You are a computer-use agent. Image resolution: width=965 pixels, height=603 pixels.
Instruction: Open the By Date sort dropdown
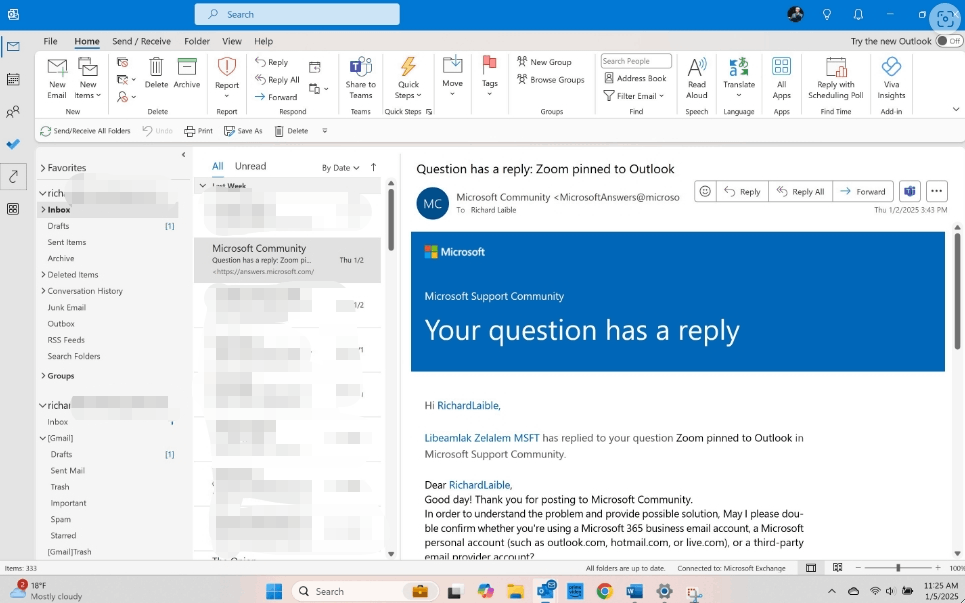tap(340, 167)
